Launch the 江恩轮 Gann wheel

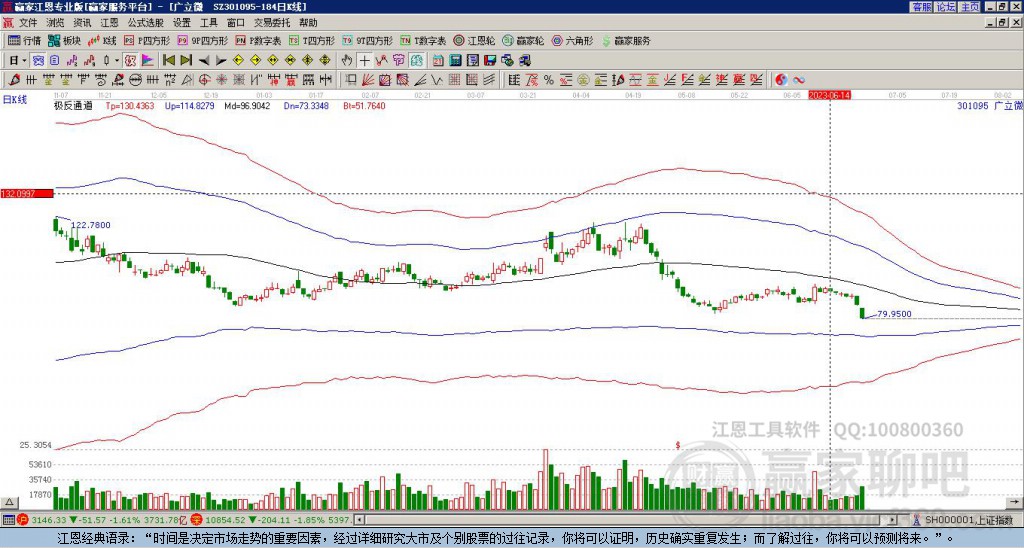474,40
